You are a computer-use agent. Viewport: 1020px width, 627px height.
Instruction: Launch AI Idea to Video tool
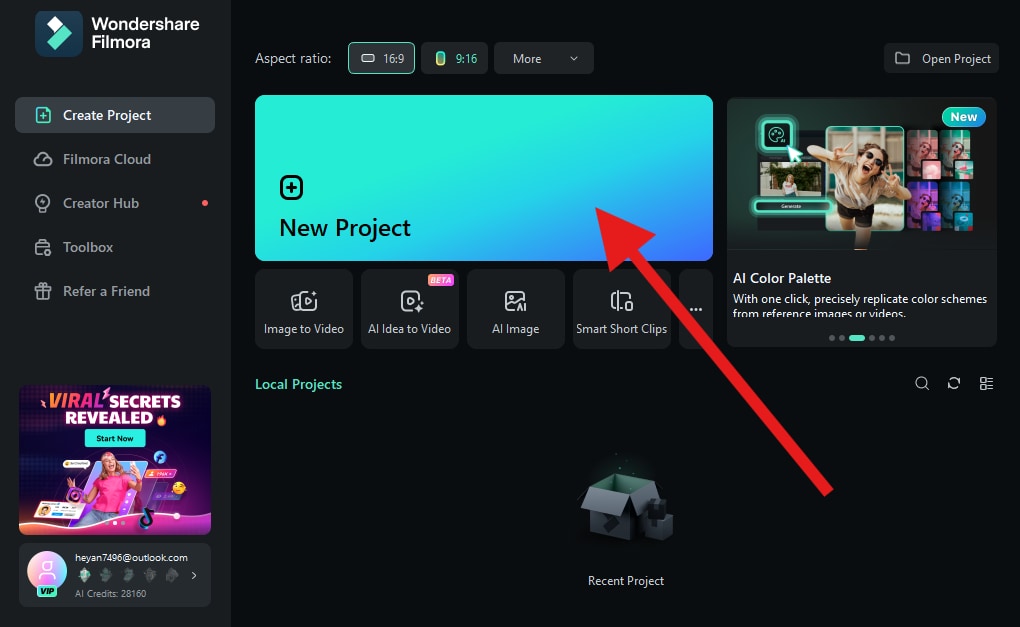410,309
